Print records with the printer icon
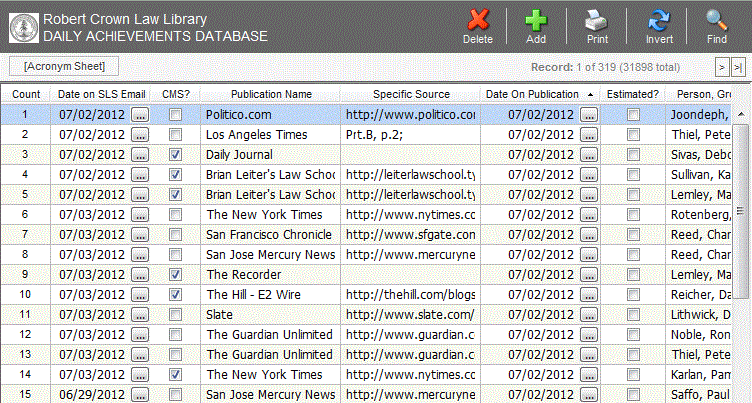This screenshot has height=403, width=752. (597, 21)
